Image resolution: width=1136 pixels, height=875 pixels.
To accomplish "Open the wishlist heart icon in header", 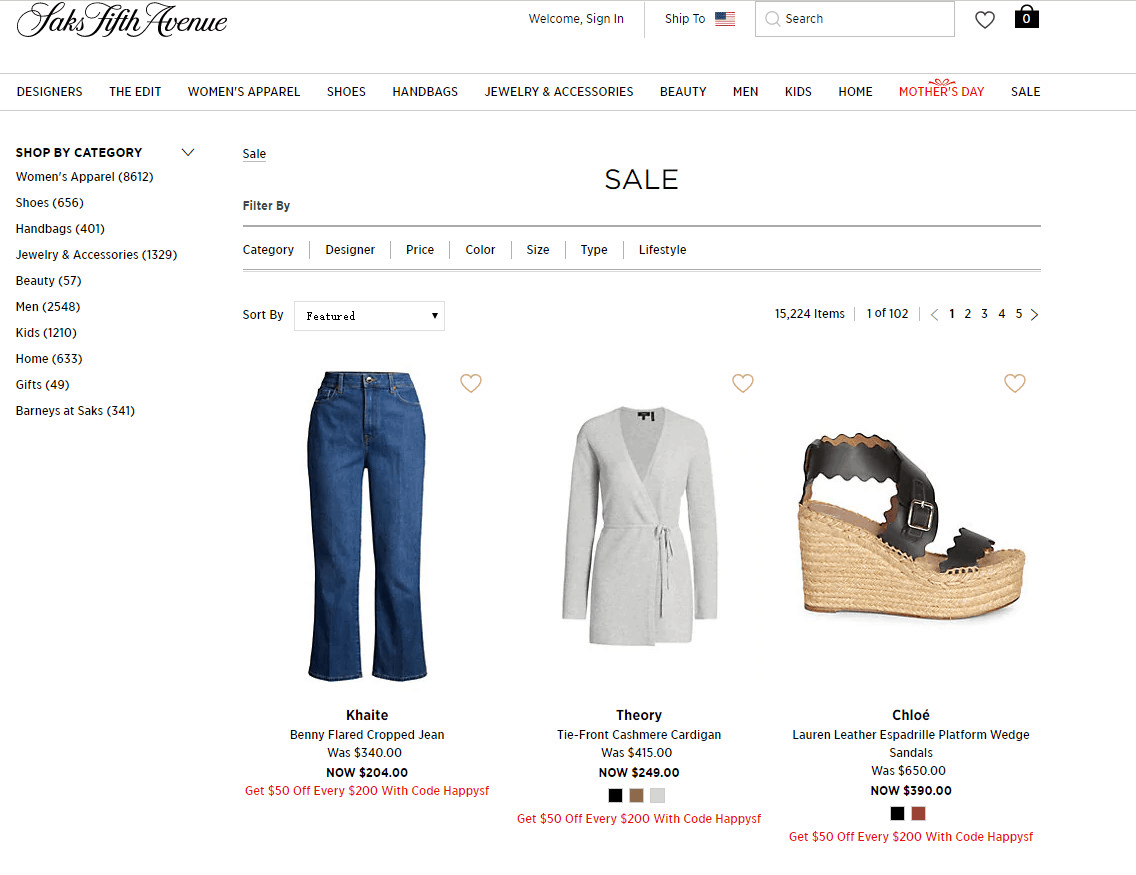I will pos(985,20).
